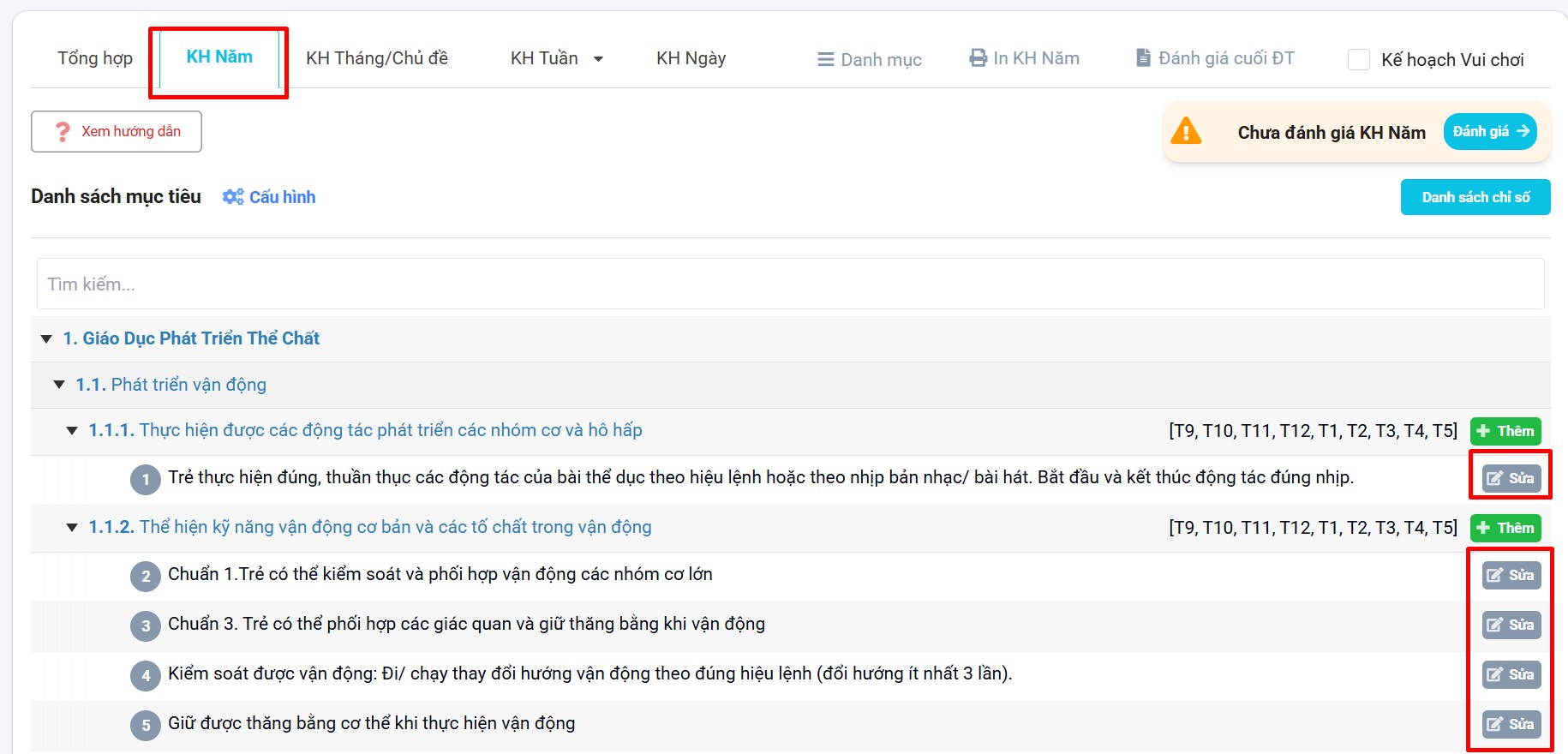Click the Danh mục list icon
The height and width of the screenshot is (754, 1568).
(x=825, y=59)
